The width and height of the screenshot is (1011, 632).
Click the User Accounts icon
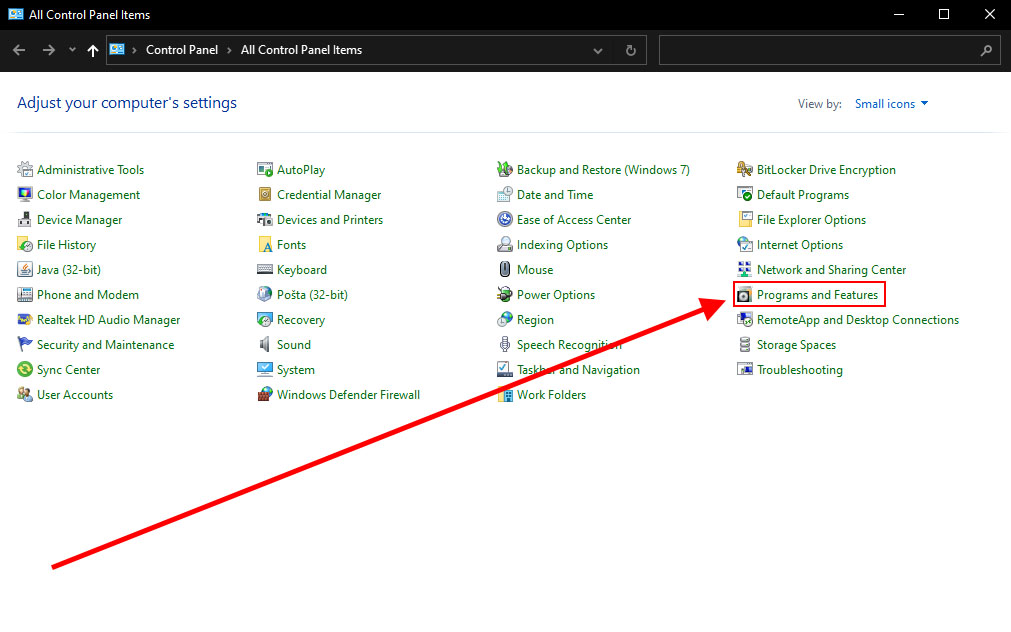click(x=25, y=395)
